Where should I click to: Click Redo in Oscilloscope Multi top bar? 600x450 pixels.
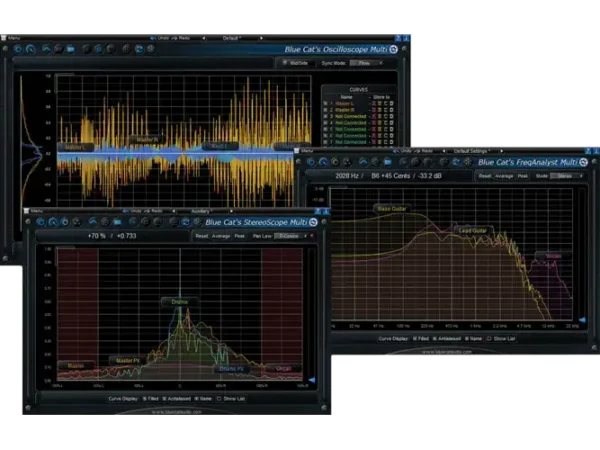(181, 38)
